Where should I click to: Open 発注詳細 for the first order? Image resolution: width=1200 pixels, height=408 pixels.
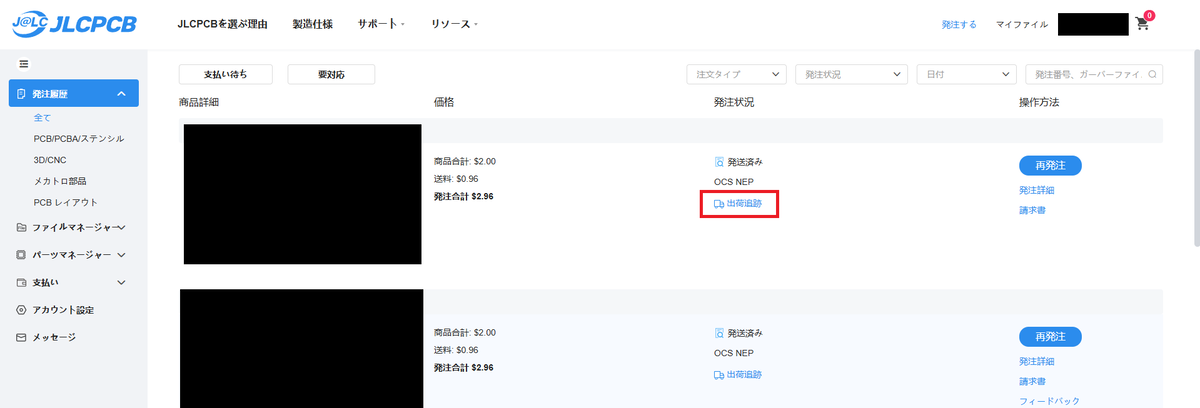pos(1036,190)
